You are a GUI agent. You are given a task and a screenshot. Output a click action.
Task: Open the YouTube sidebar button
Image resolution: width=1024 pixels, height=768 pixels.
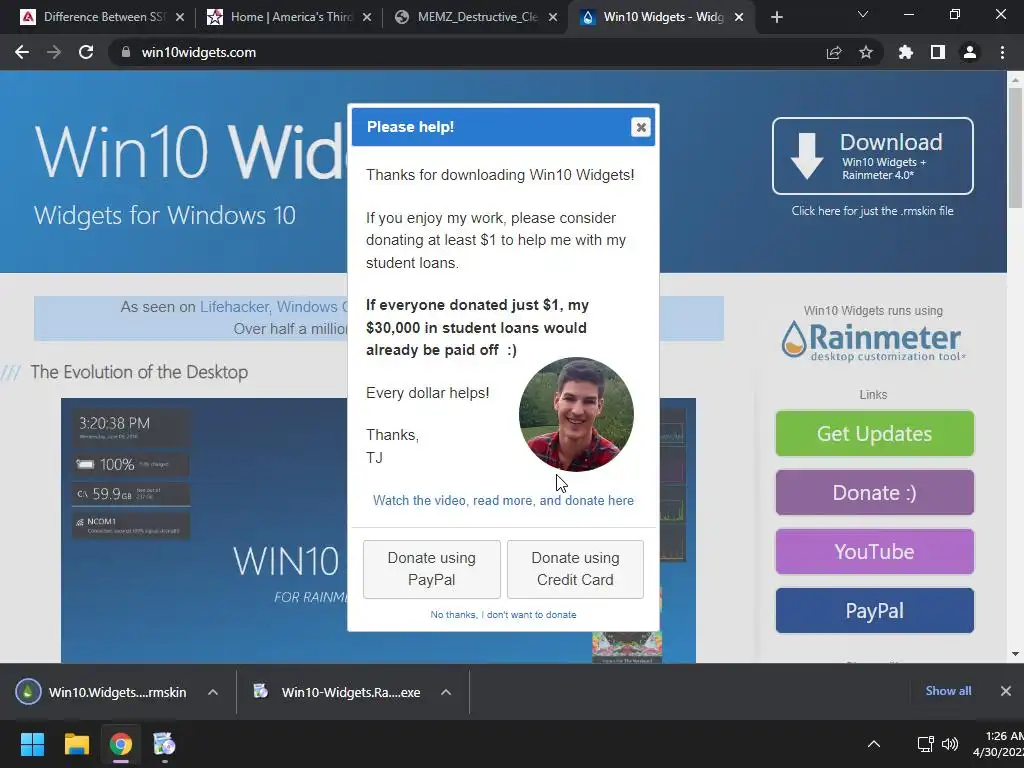[874, 552]
